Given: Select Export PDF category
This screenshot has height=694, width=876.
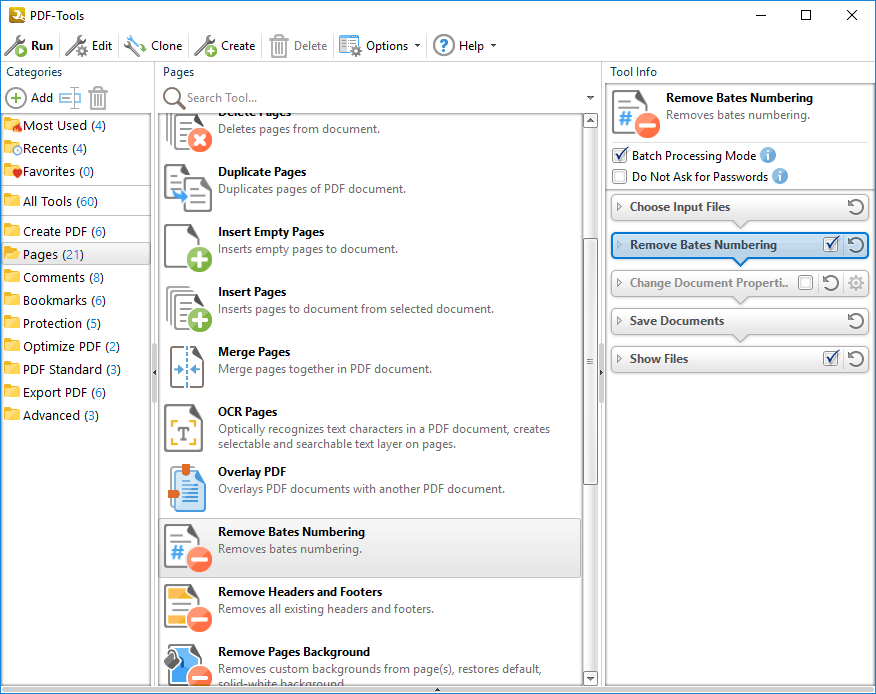Looking at the screenshot, I should click(75, 392).
